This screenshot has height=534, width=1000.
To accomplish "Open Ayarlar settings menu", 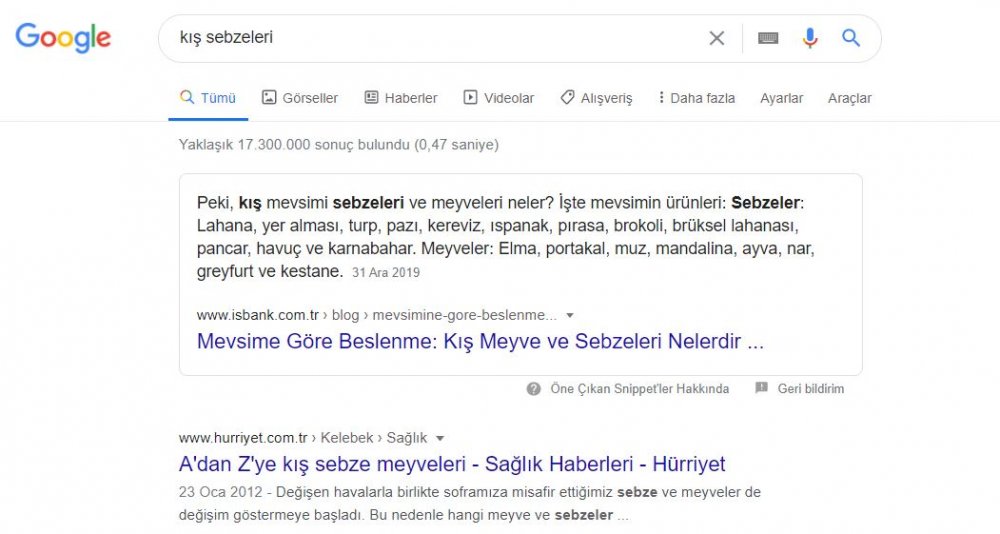I will point(781,98).
